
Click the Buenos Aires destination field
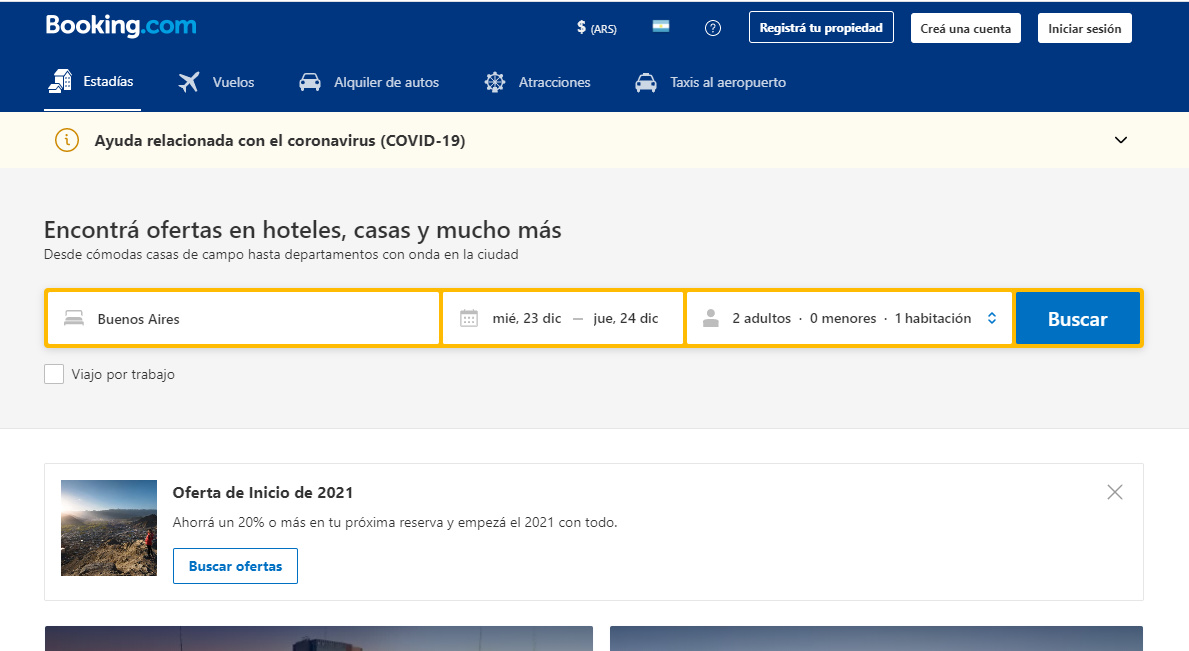(243, 318)
